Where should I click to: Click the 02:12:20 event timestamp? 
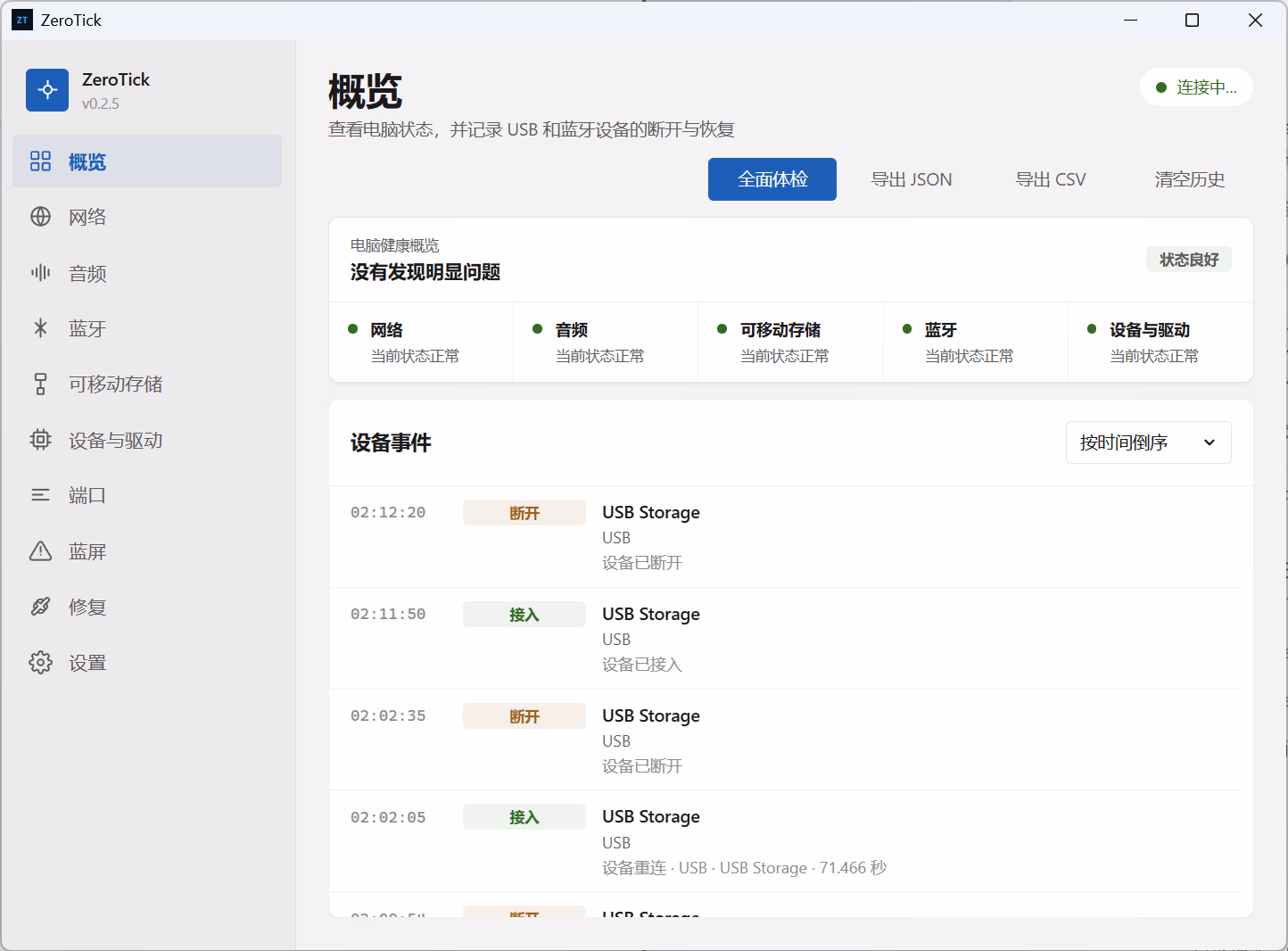[388, 512]
